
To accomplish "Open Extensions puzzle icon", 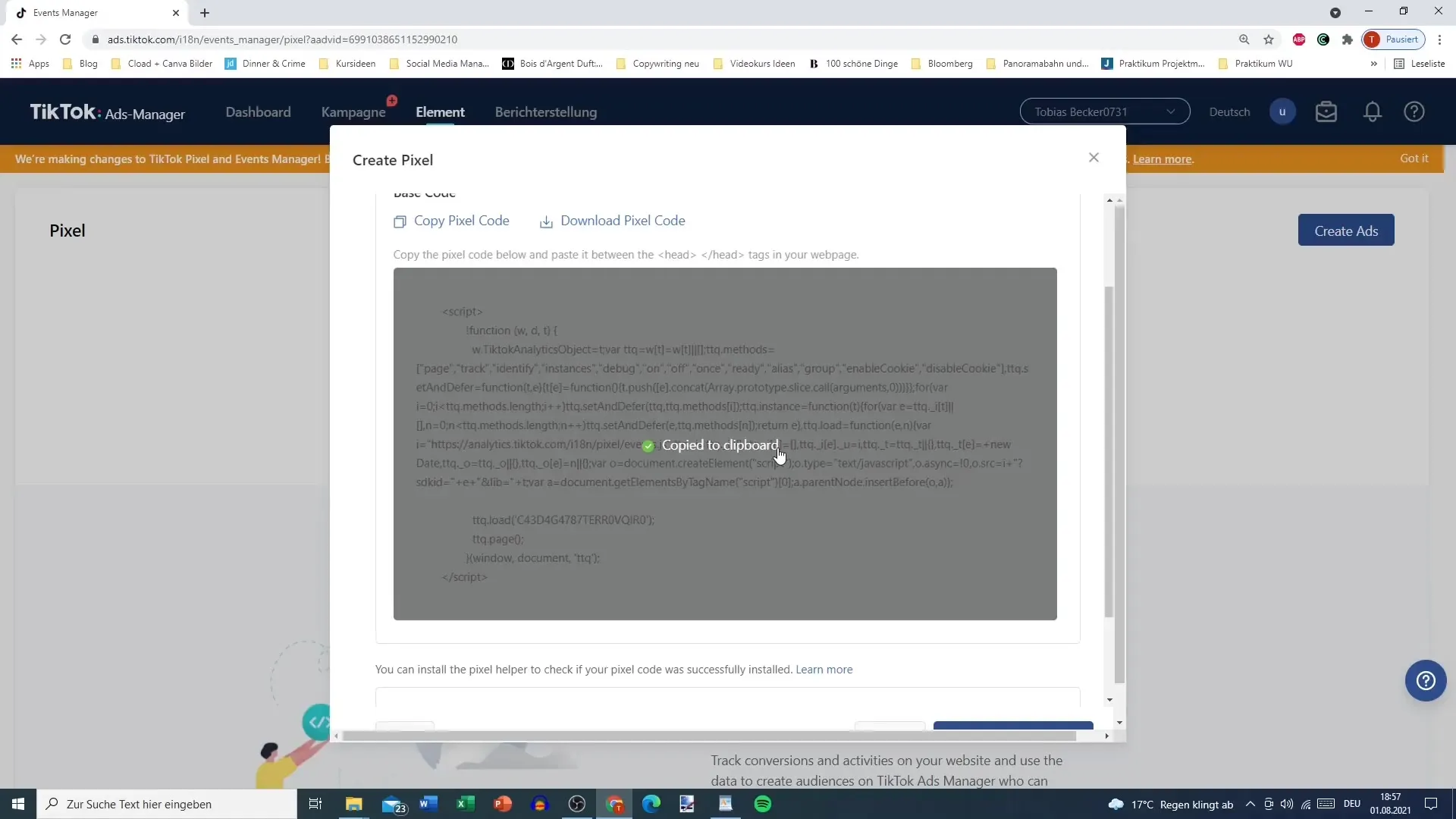I will tap(1348, 39).
